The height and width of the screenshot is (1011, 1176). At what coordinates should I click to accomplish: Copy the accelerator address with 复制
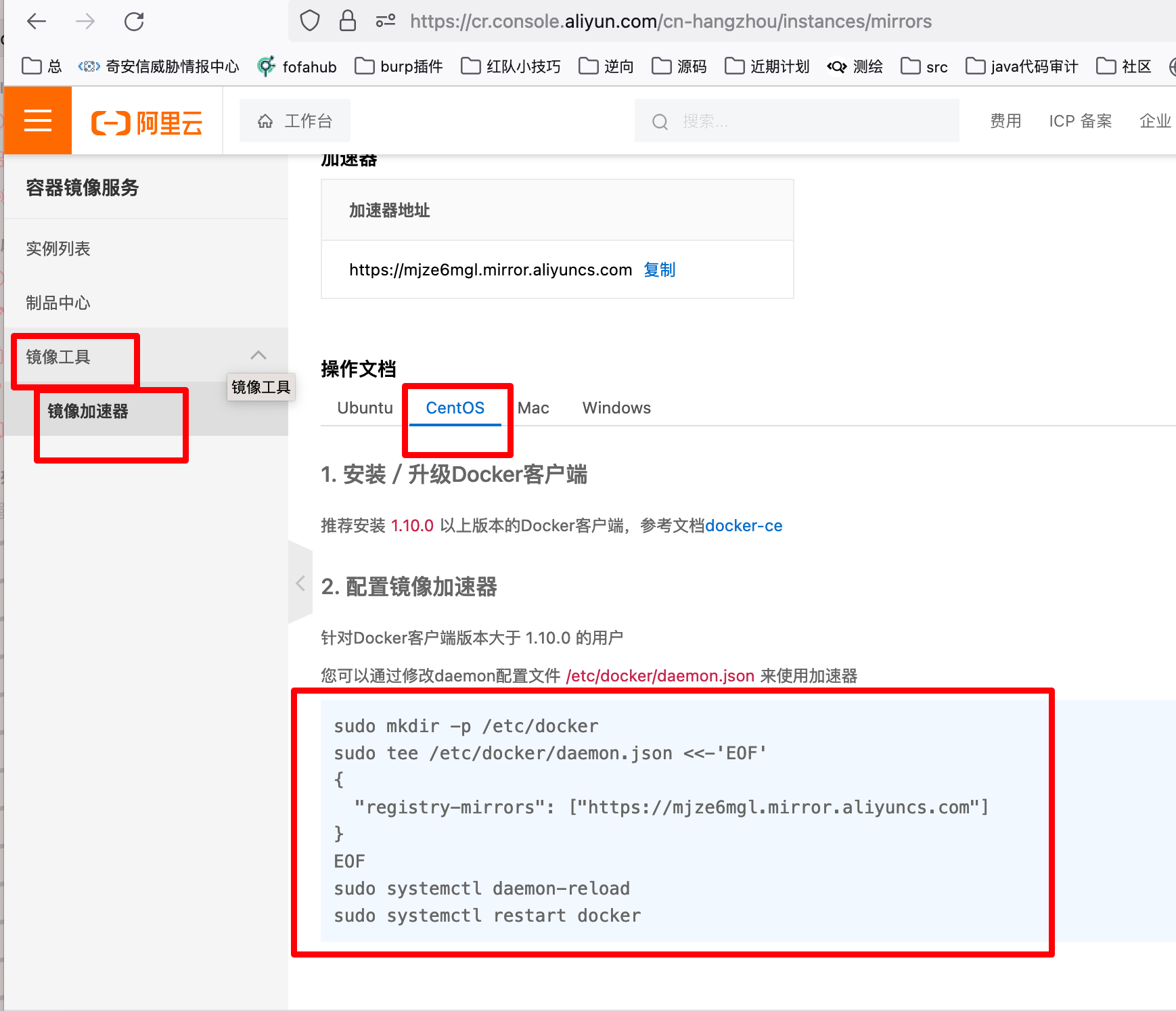(660, 269)
